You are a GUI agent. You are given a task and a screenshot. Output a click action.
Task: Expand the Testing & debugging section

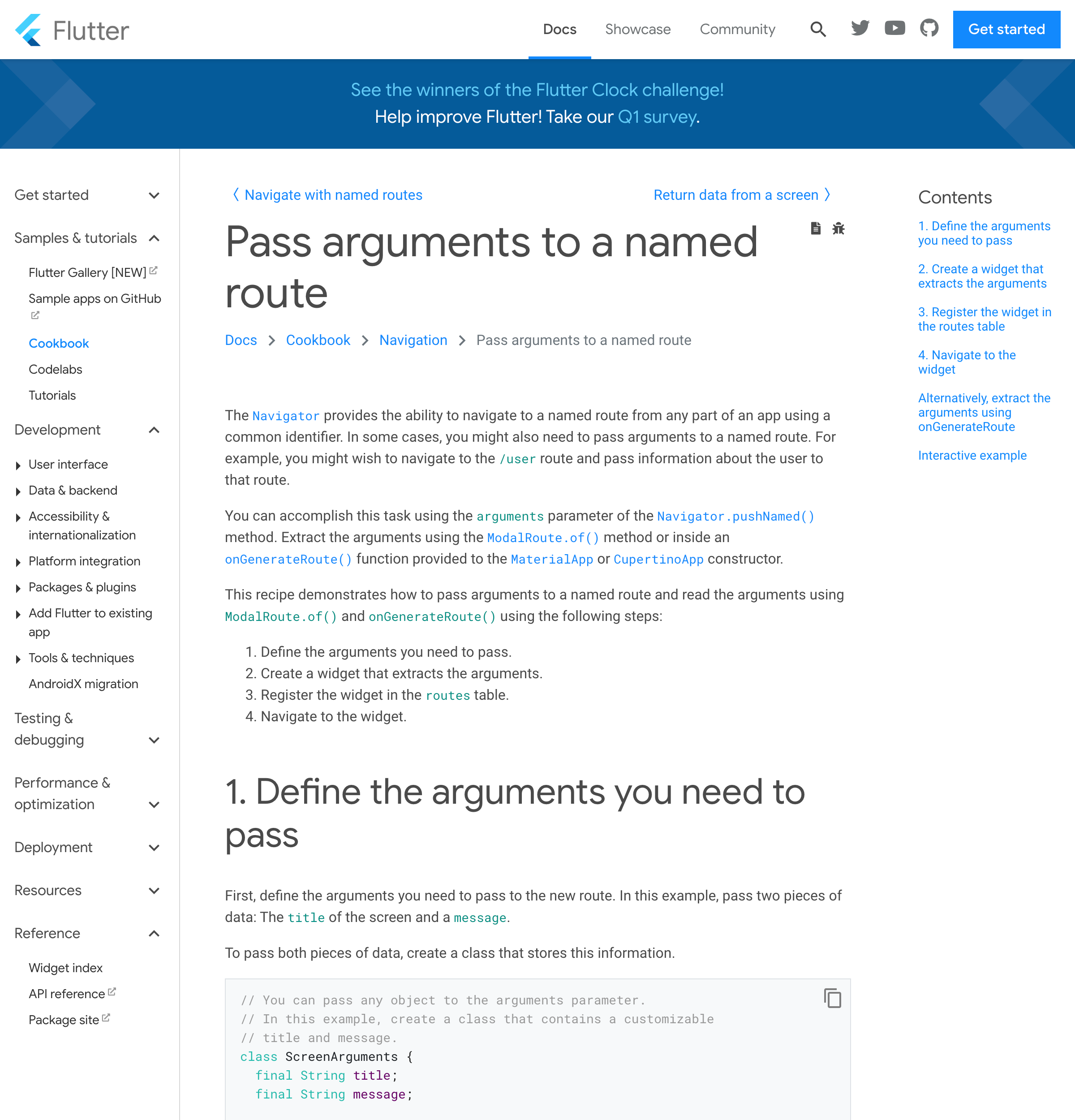155,740
